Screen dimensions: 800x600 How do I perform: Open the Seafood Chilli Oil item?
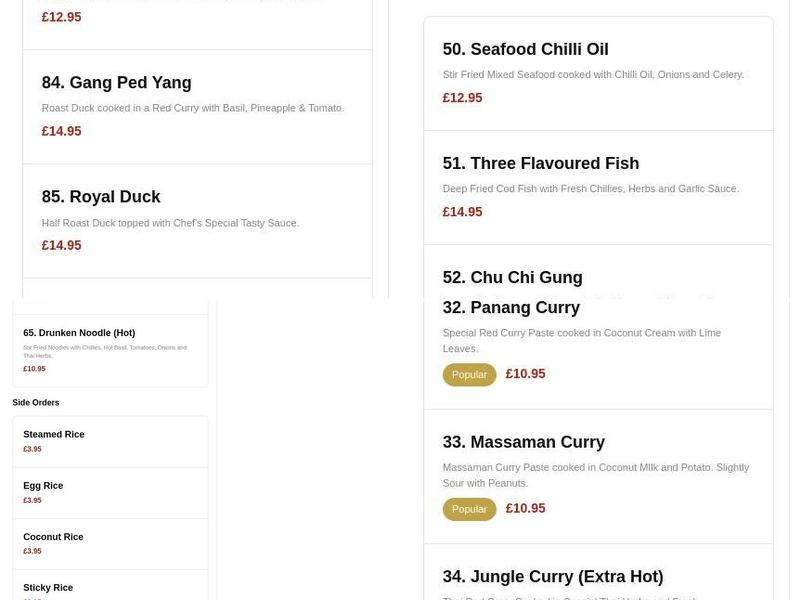(x=524, y=48)
